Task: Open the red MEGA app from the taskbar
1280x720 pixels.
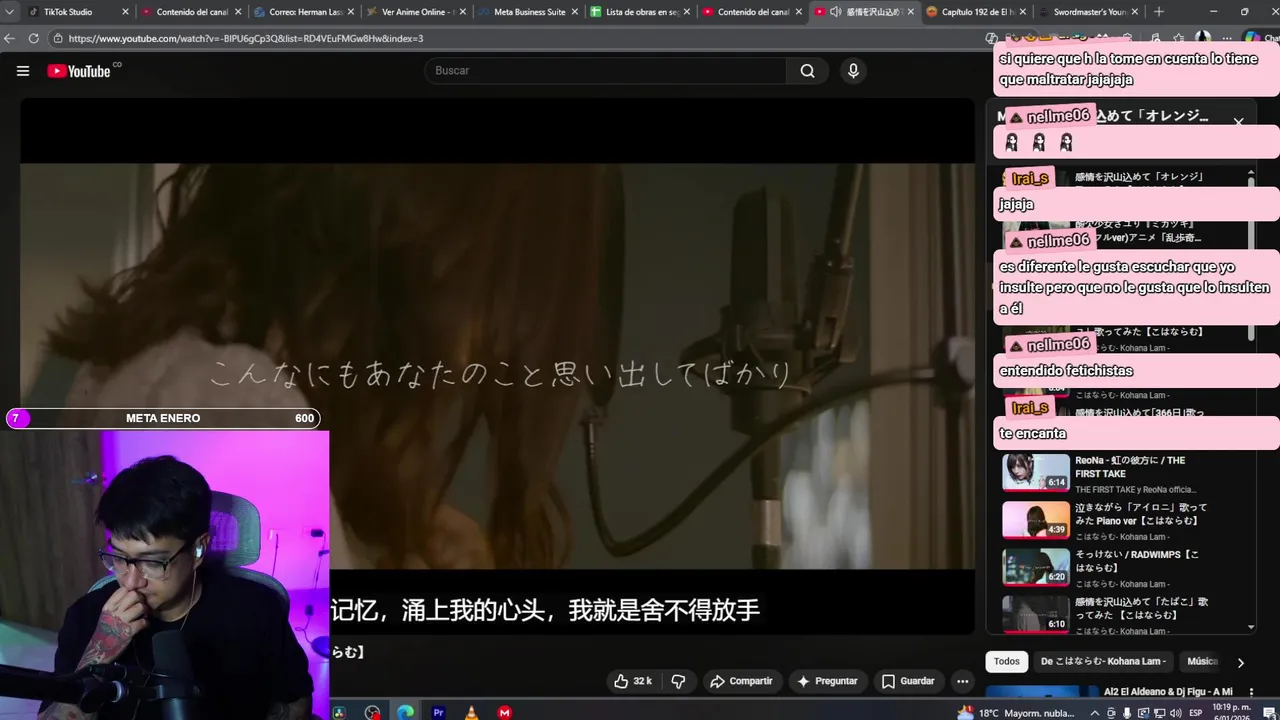Action: [504, 712]
